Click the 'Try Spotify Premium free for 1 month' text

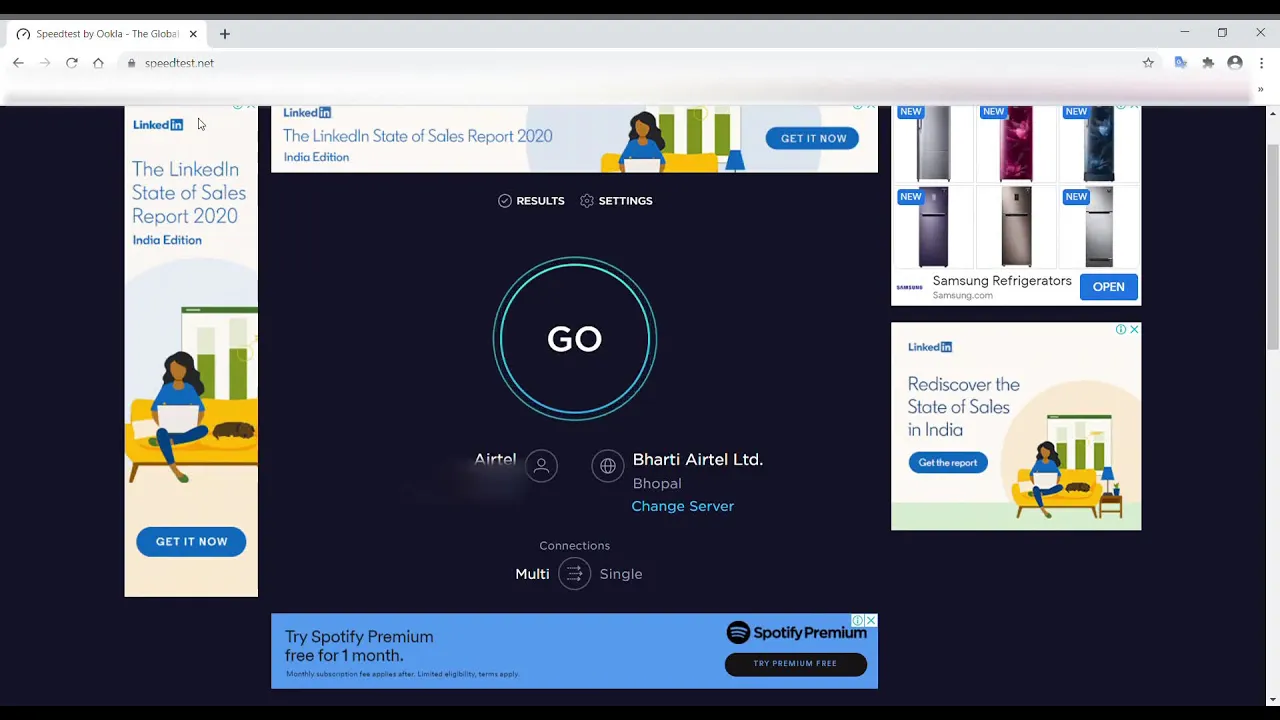click(359, 646)
